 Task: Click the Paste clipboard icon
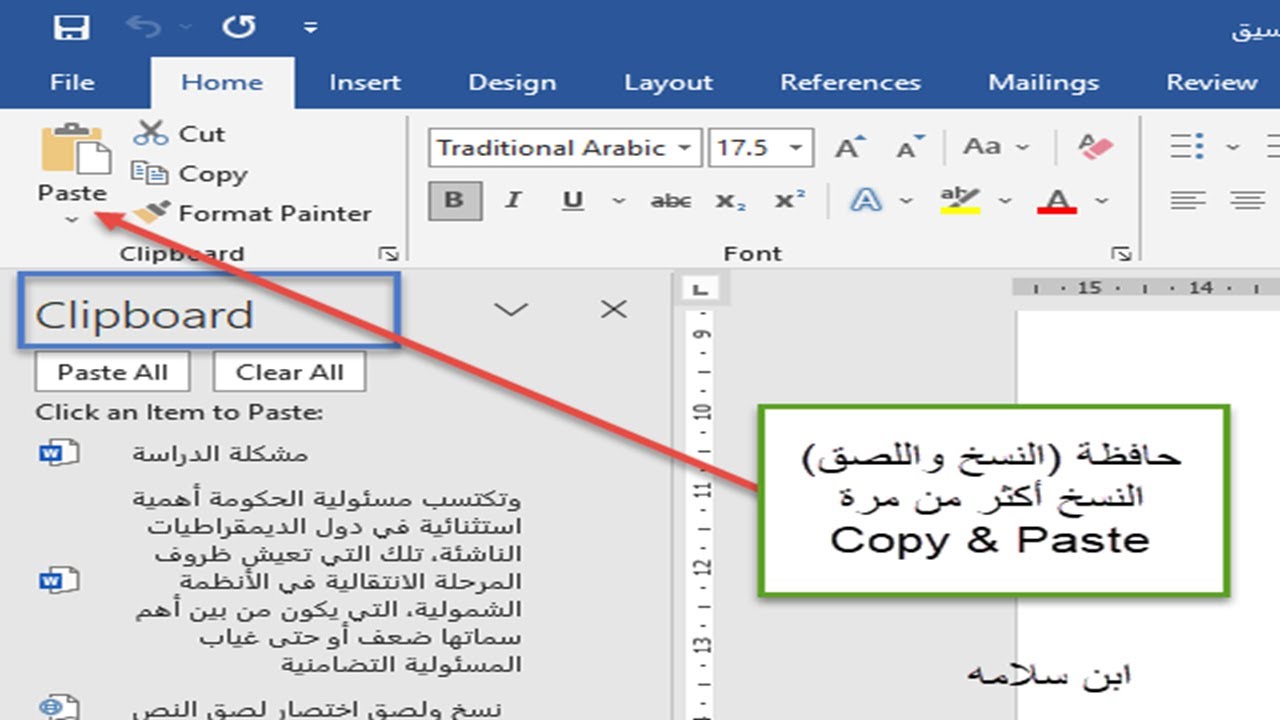click(75, 149)
